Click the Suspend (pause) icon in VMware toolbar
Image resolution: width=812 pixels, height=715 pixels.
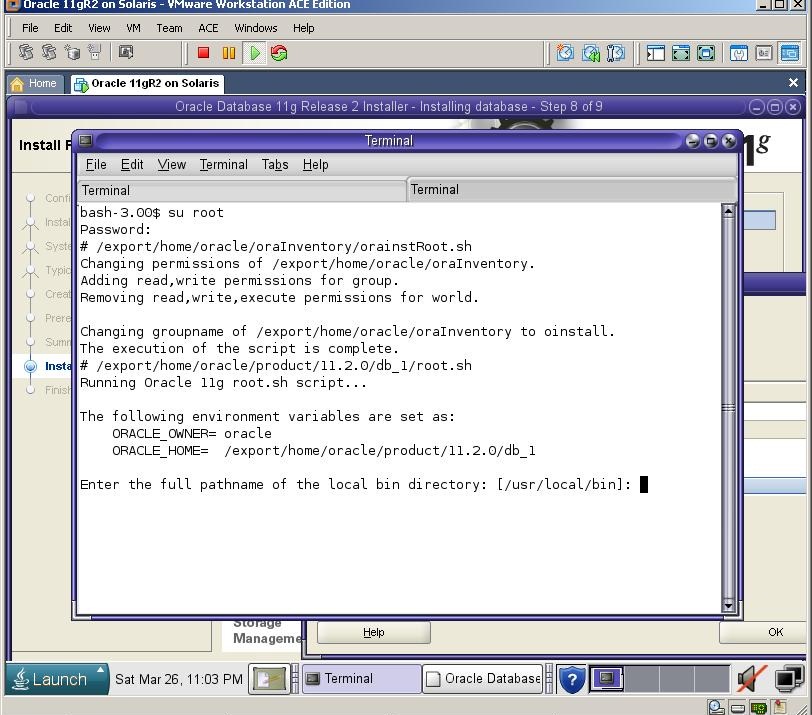pyautogui.click(x=228, y=52)
